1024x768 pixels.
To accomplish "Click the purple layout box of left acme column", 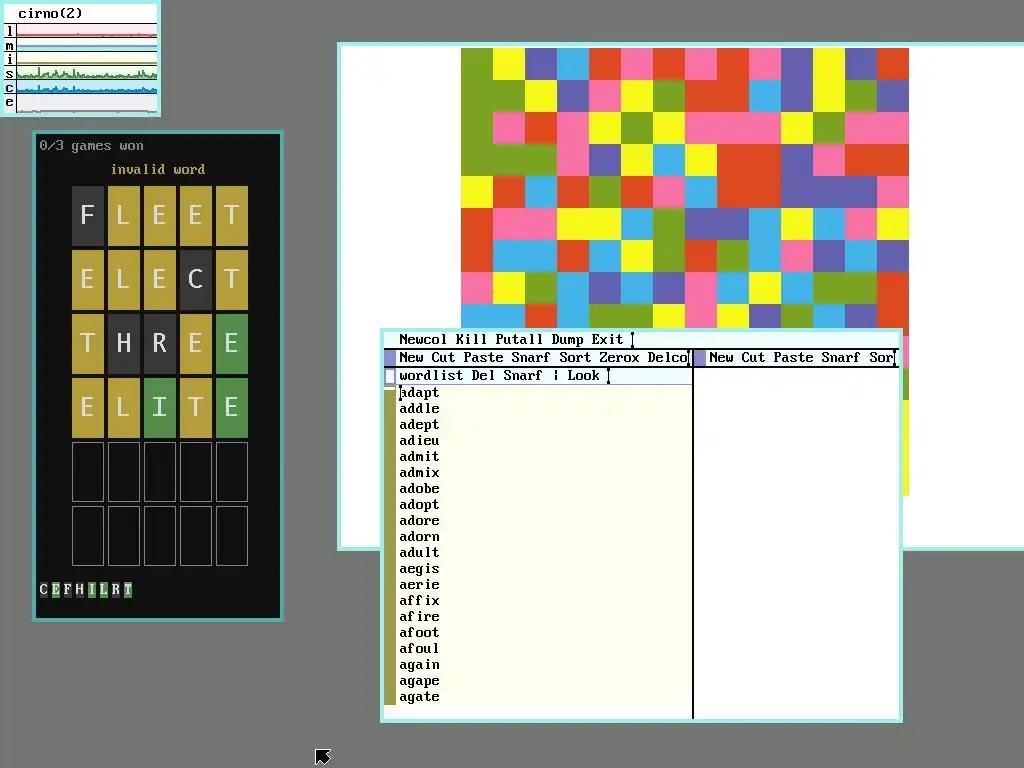I will tap(390, 357).
